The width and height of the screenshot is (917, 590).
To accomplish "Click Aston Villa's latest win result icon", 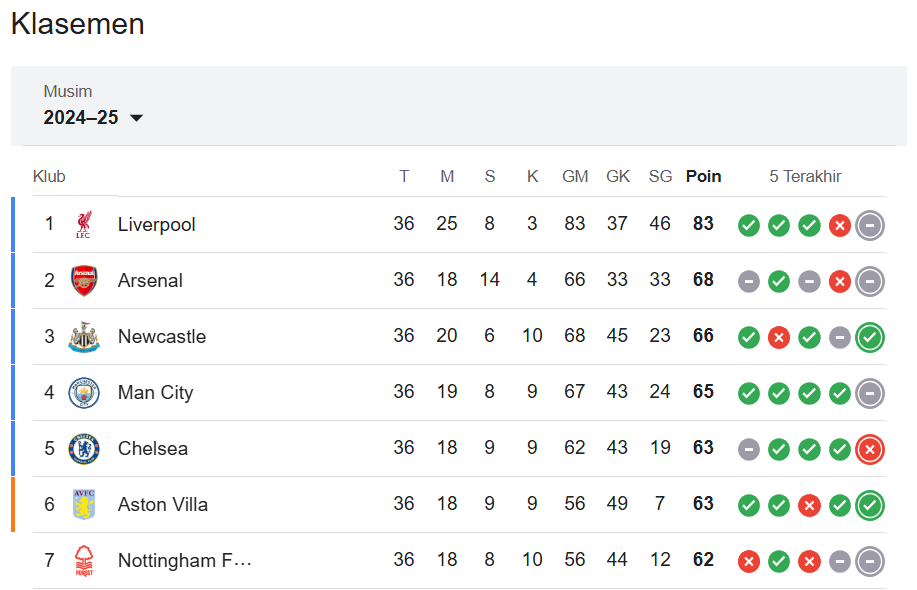I will click(x=870, y=505).
